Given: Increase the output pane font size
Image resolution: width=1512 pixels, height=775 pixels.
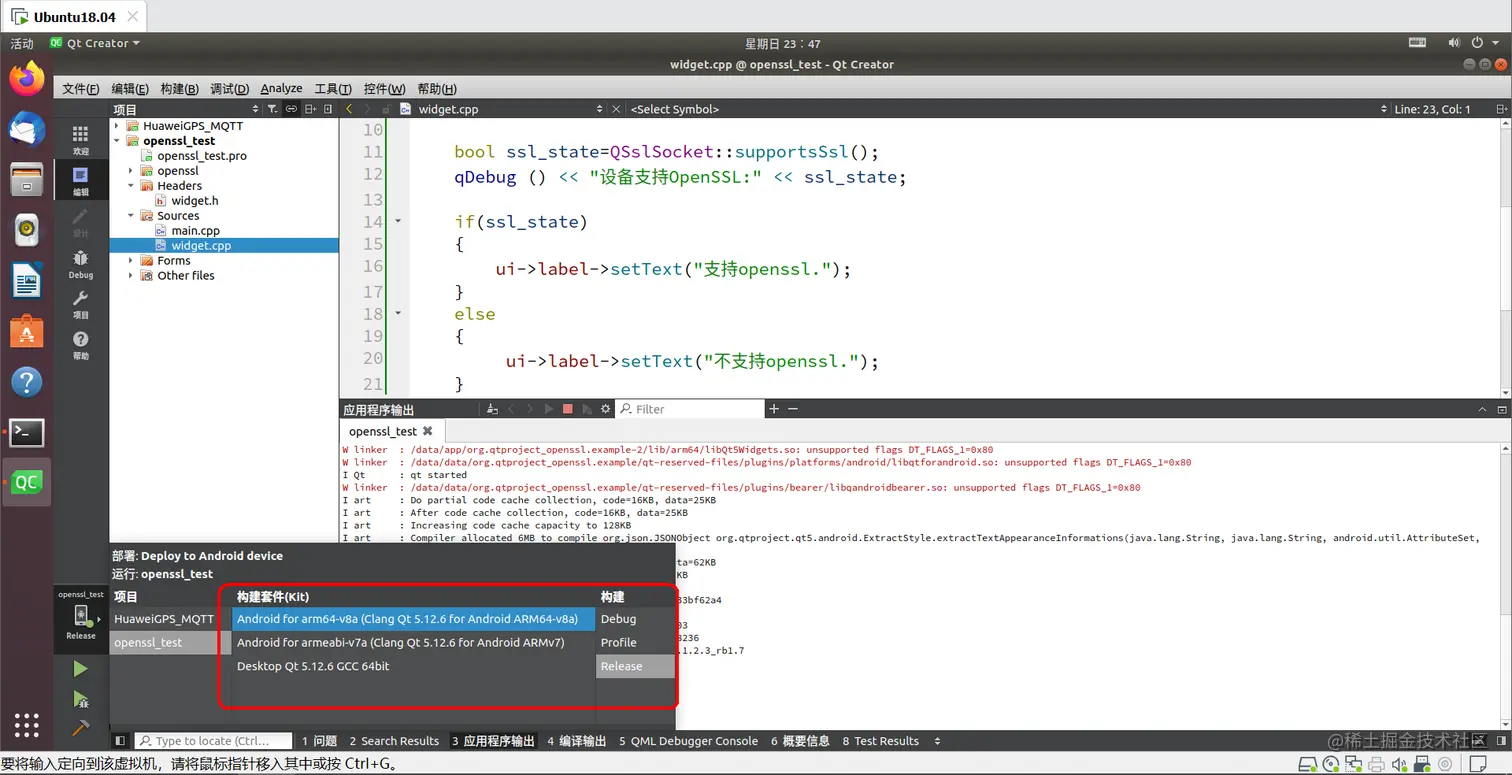Looking at the screenshot, I should coord(773,409).
